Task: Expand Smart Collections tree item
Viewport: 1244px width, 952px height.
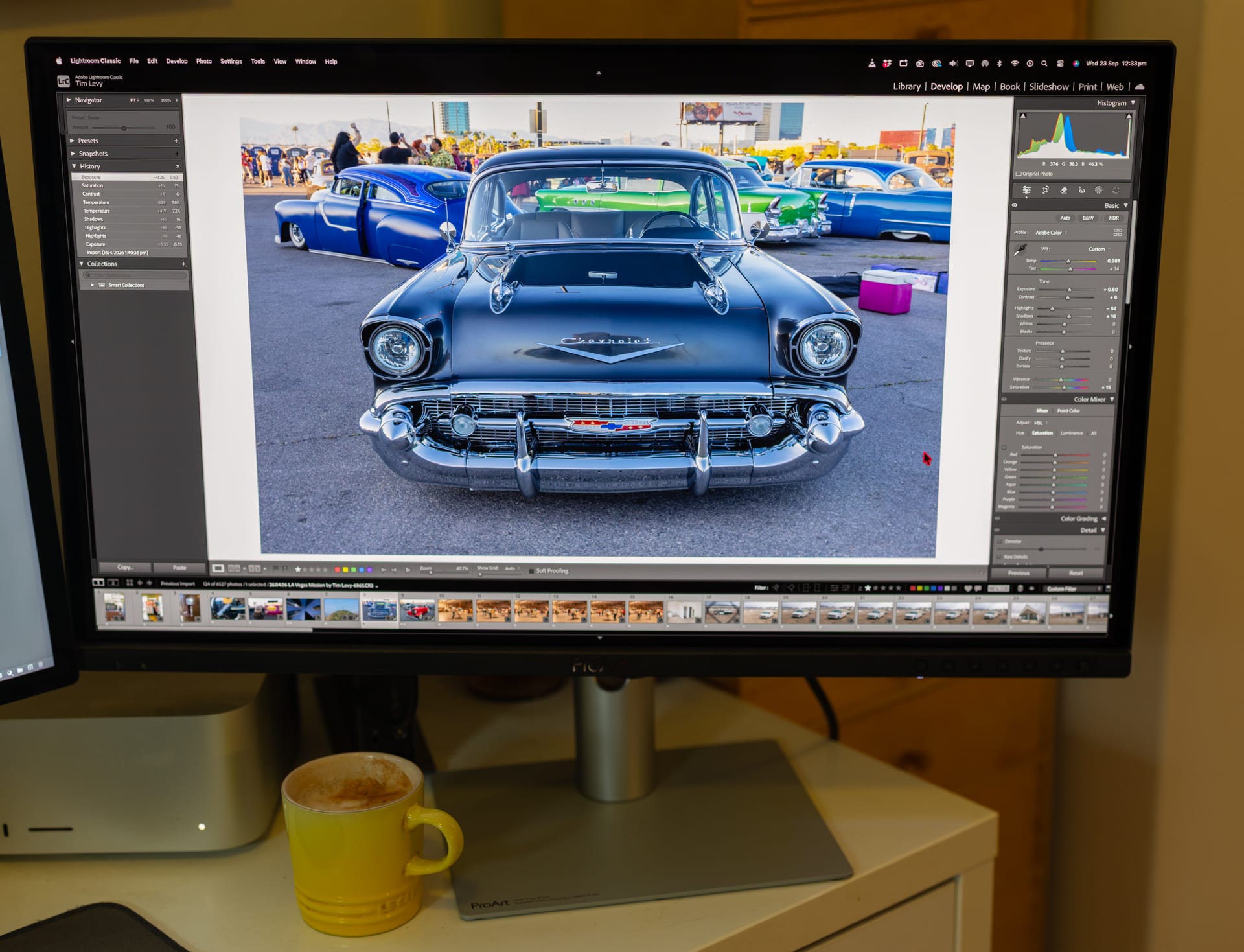Action: 93,285
